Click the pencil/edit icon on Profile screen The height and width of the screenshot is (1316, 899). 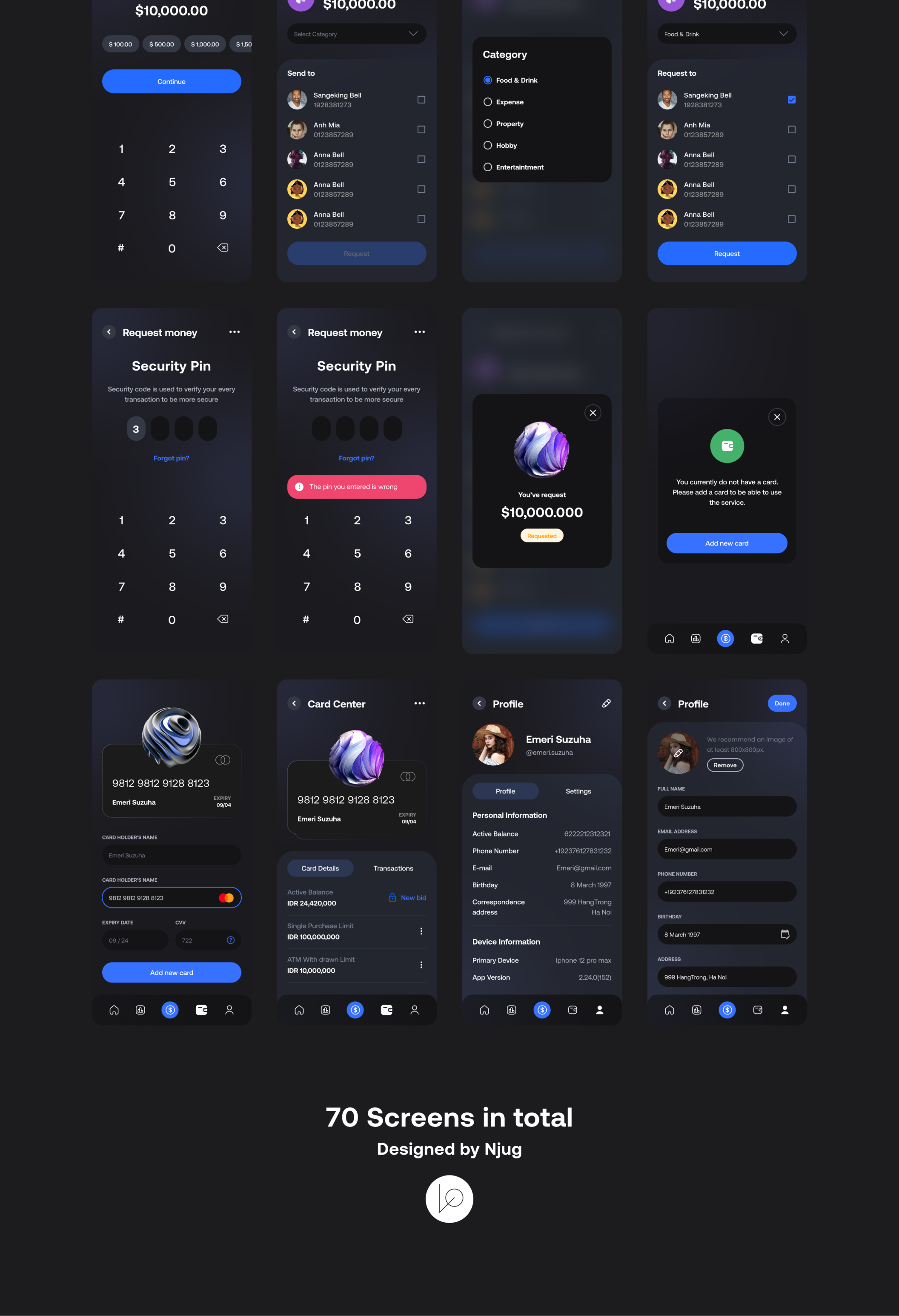click(x=607, y=703)
